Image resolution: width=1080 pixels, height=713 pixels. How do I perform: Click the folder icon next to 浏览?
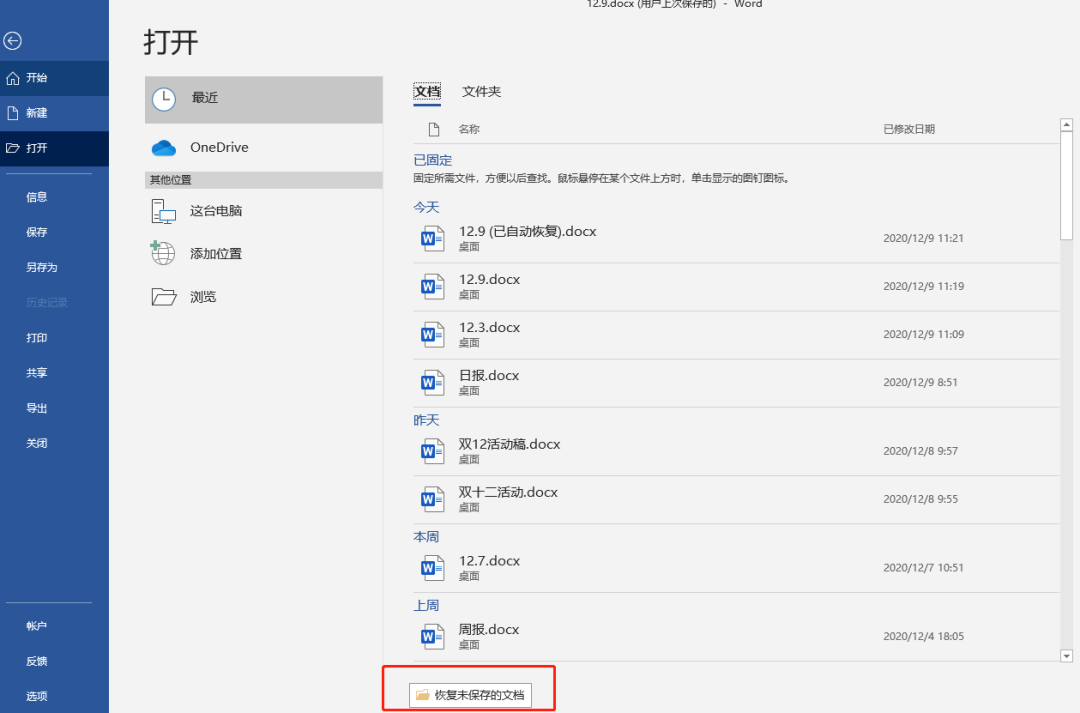[x=164, y=297]
